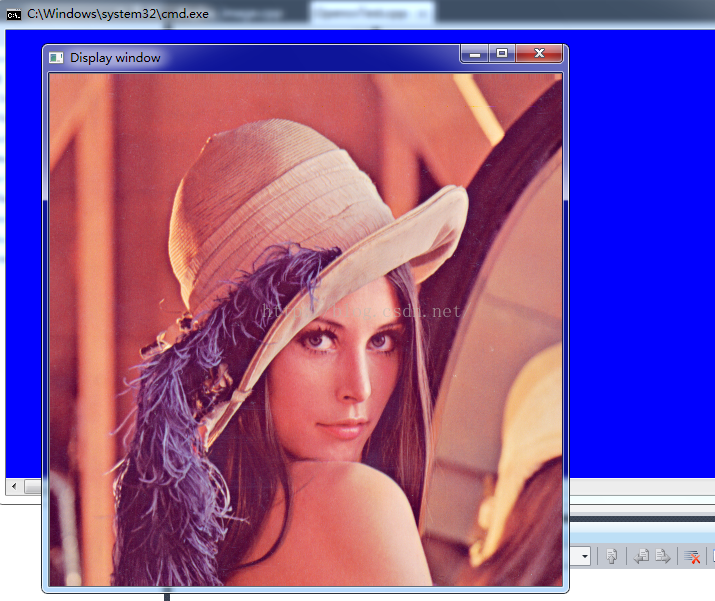This screenshot has height=601, width=715.
Task: Click the 'C:\Windows\system32\cmd.exe' title text
Action: click(118, 14)
